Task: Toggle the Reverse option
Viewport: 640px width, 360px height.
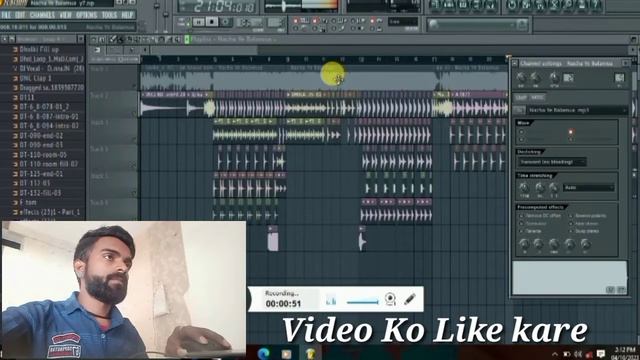Action: coord(531,231)
